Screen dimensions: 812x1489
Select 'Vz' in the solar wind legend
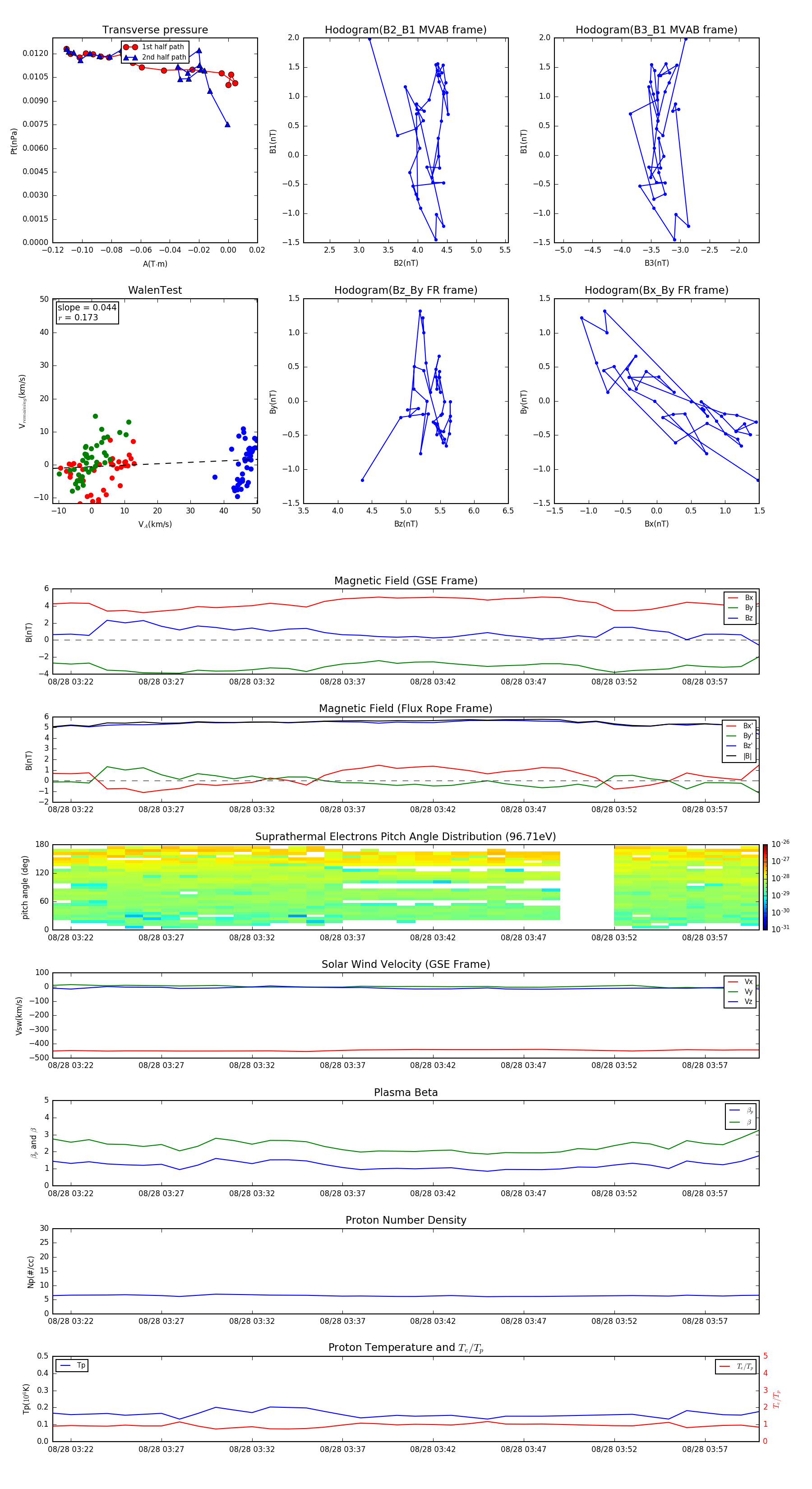coord(741,1002)
